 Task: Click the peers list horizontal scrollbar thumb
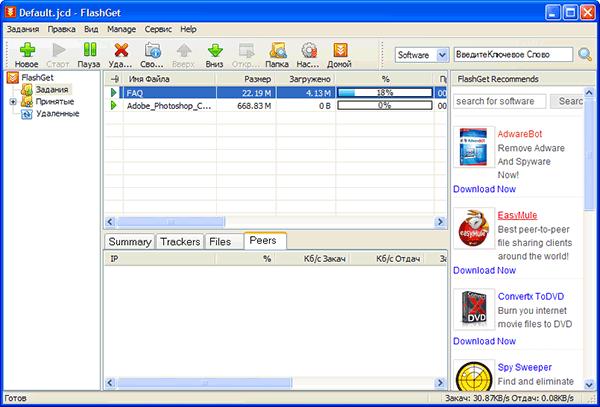coord(204,383)
